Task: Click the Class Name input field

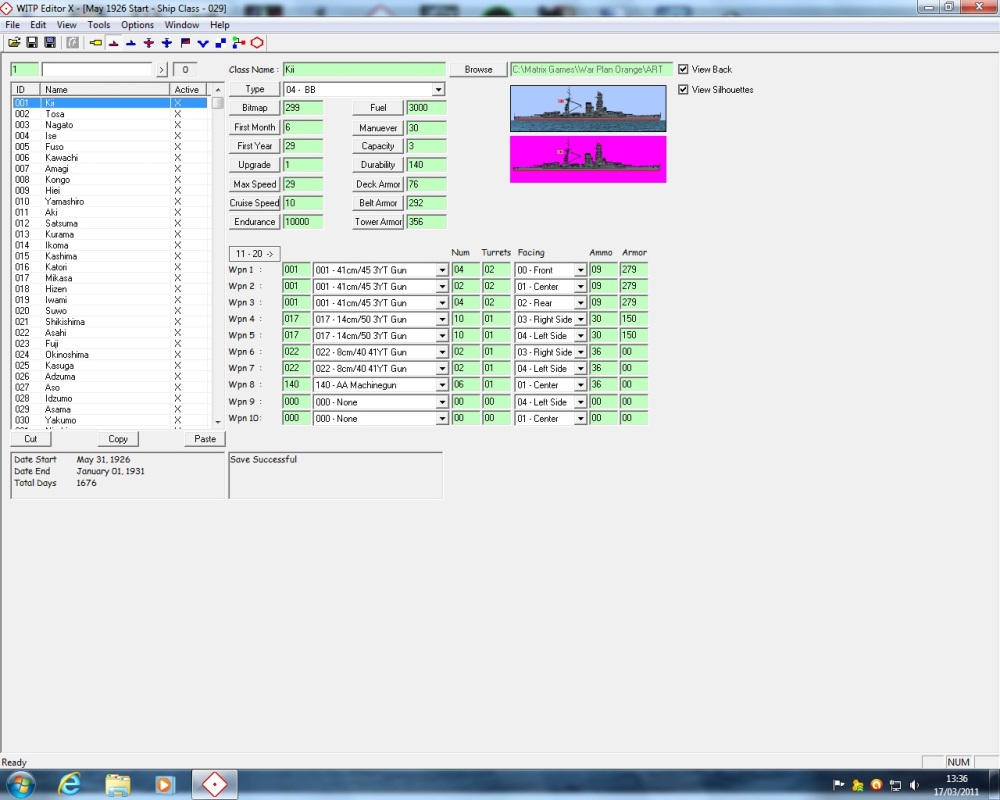Action: coord(364,70)
